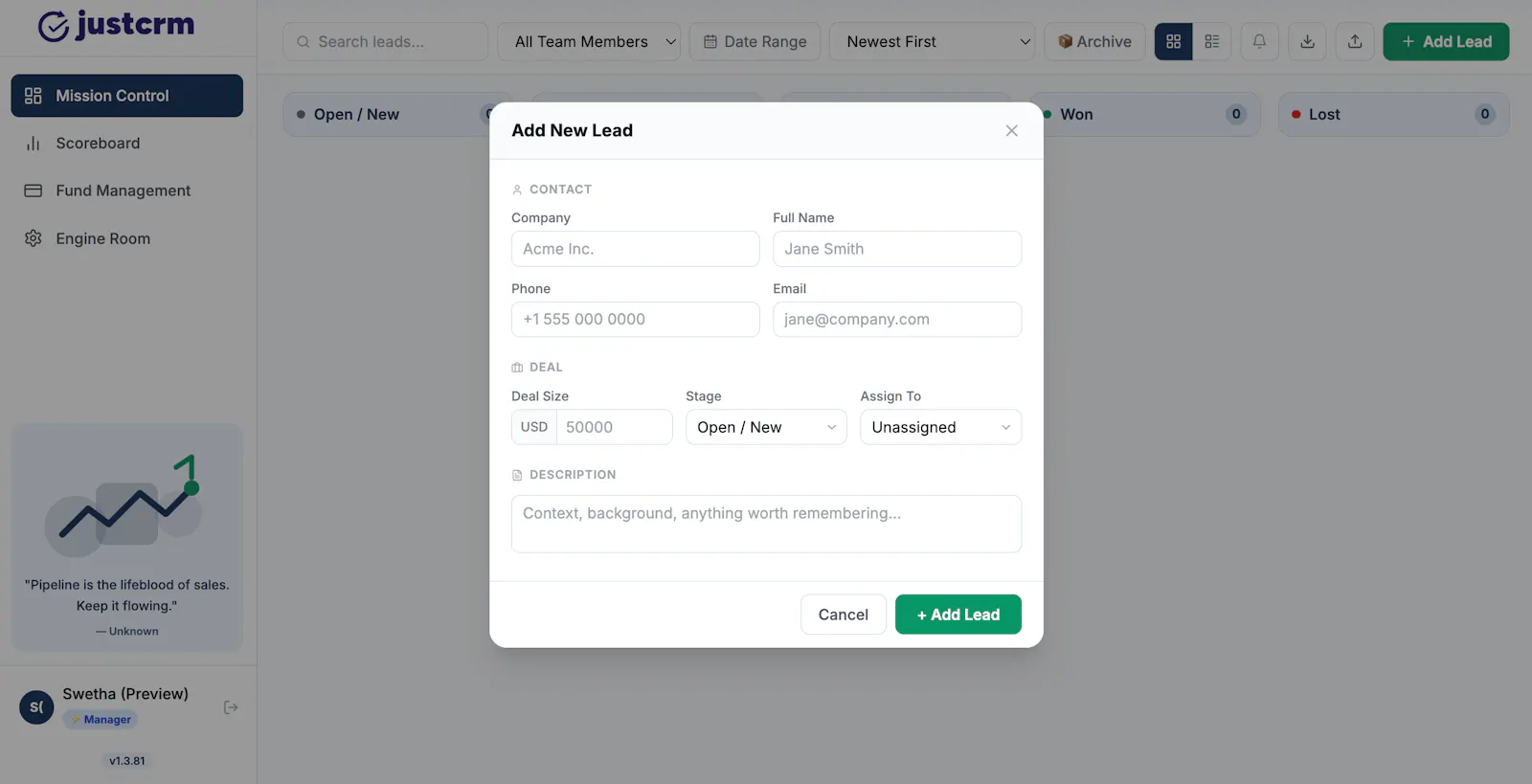This screenshot has height=784, width=1532.
Task: Click the Company input field
Action: [x=635, y=249]
